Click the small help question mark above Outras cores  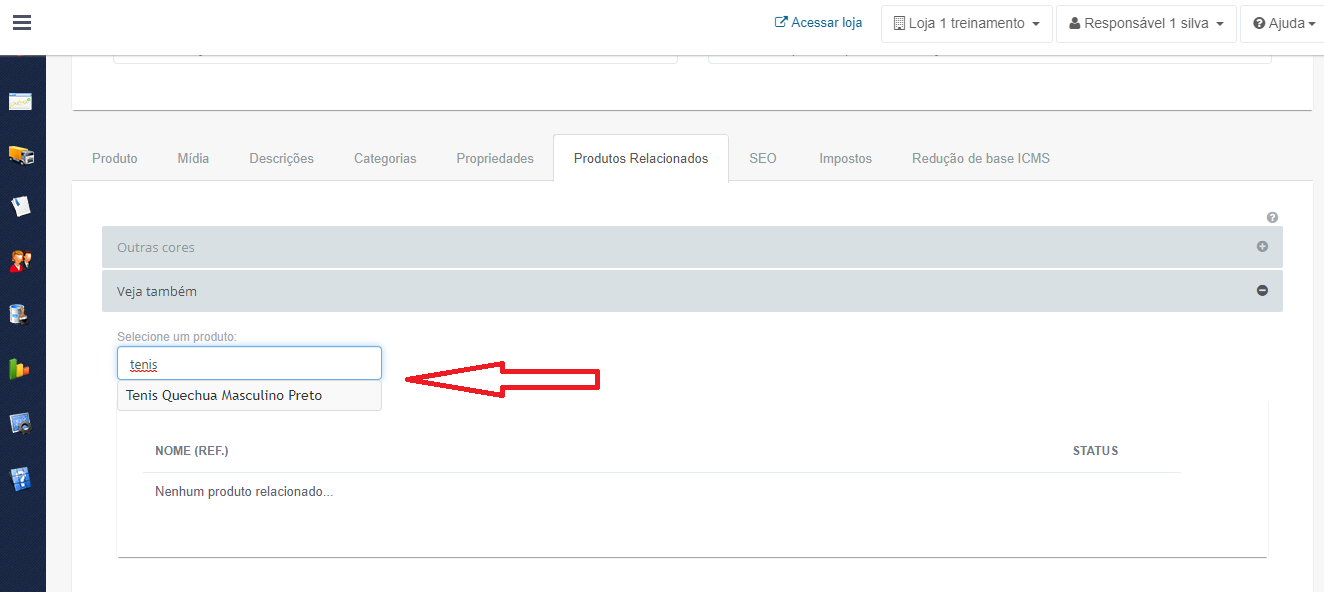coord(1272,217)
